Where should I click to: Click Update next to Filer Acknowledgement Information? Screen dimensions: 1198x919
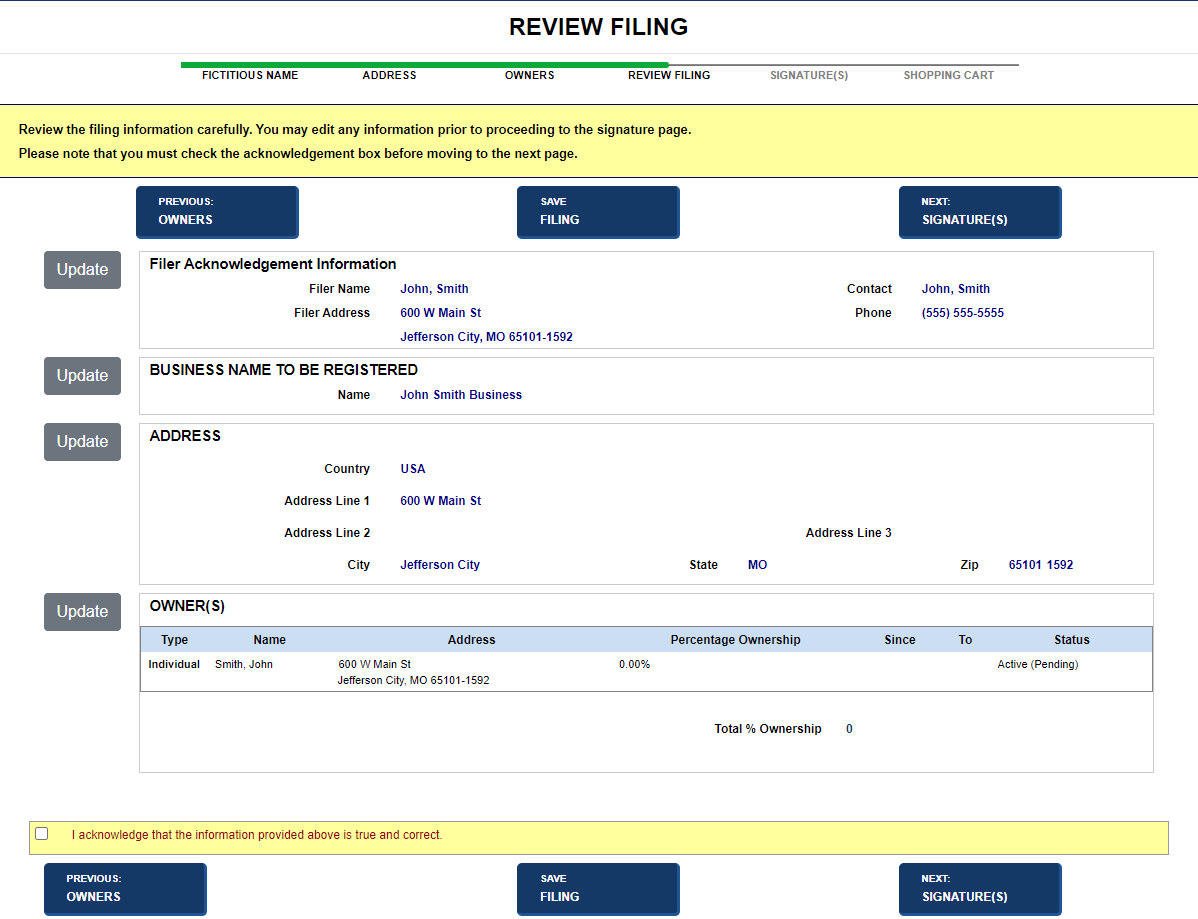pos(82,270)
